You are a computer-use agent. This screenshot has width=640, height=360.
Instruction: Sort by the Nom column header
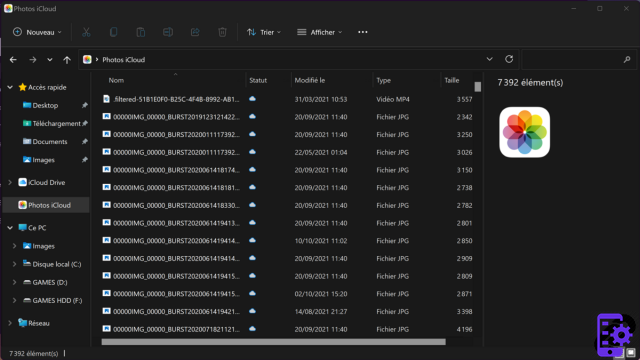pos(116,80)
